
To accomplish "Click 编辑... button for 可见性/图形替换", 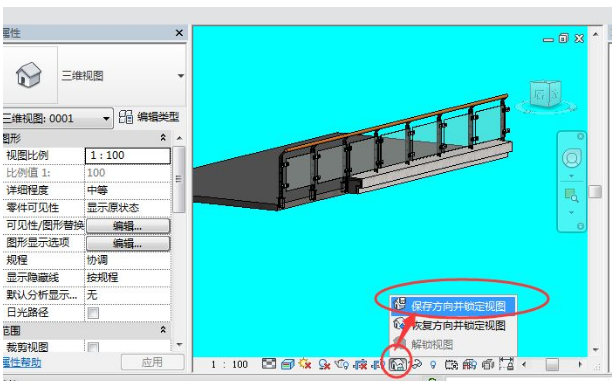I will (x=128, y=226).
